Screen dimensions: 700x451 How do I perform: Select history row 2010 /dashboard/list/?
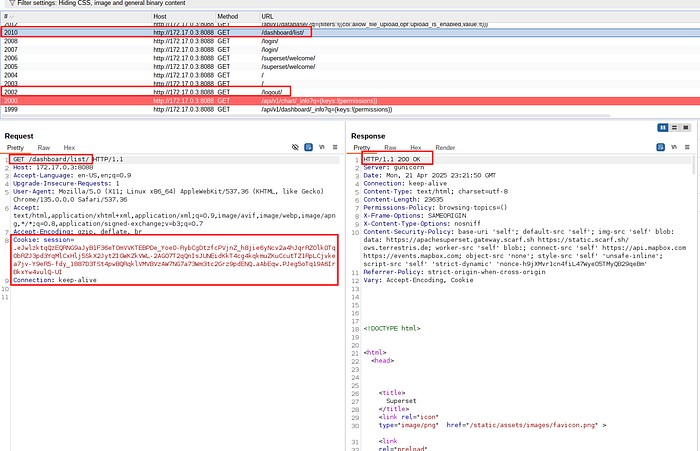350,33
